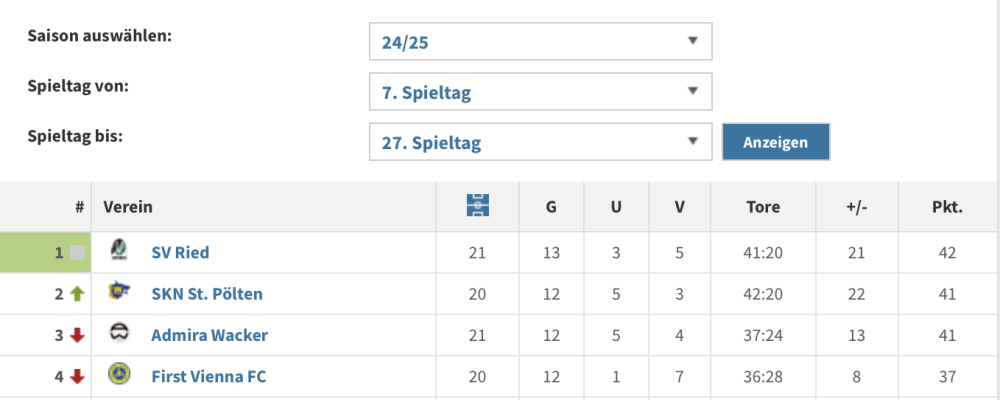
Task: Go to the First Vienna FC page
Action: point(208,377)
